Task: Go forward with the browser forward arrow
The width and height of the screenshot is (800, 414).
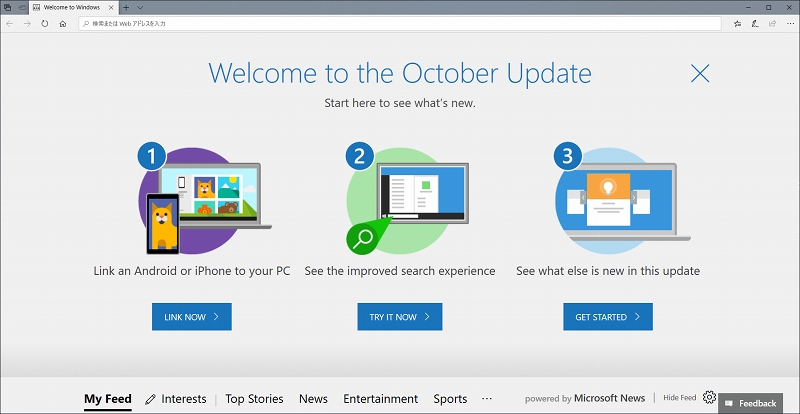Action: pyautogui.click(x=27, y=23)
